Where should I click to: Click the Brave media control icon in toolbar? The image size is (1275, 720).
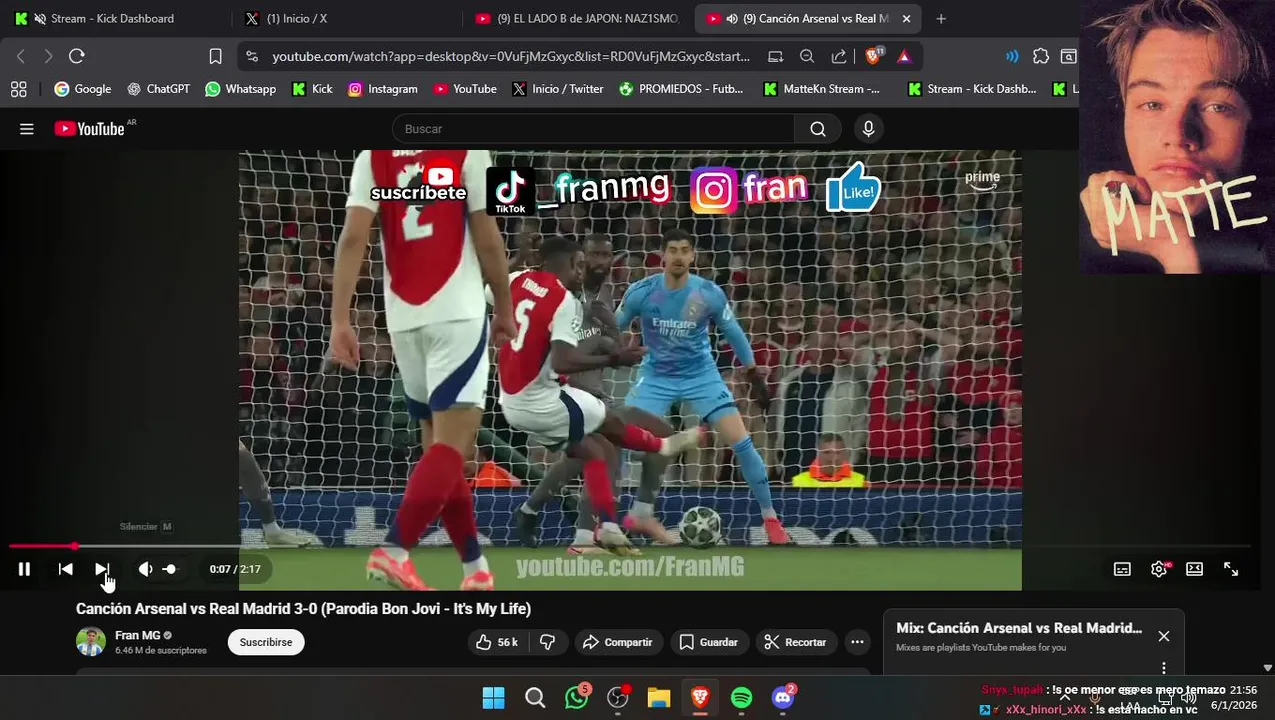(1012, 56)
